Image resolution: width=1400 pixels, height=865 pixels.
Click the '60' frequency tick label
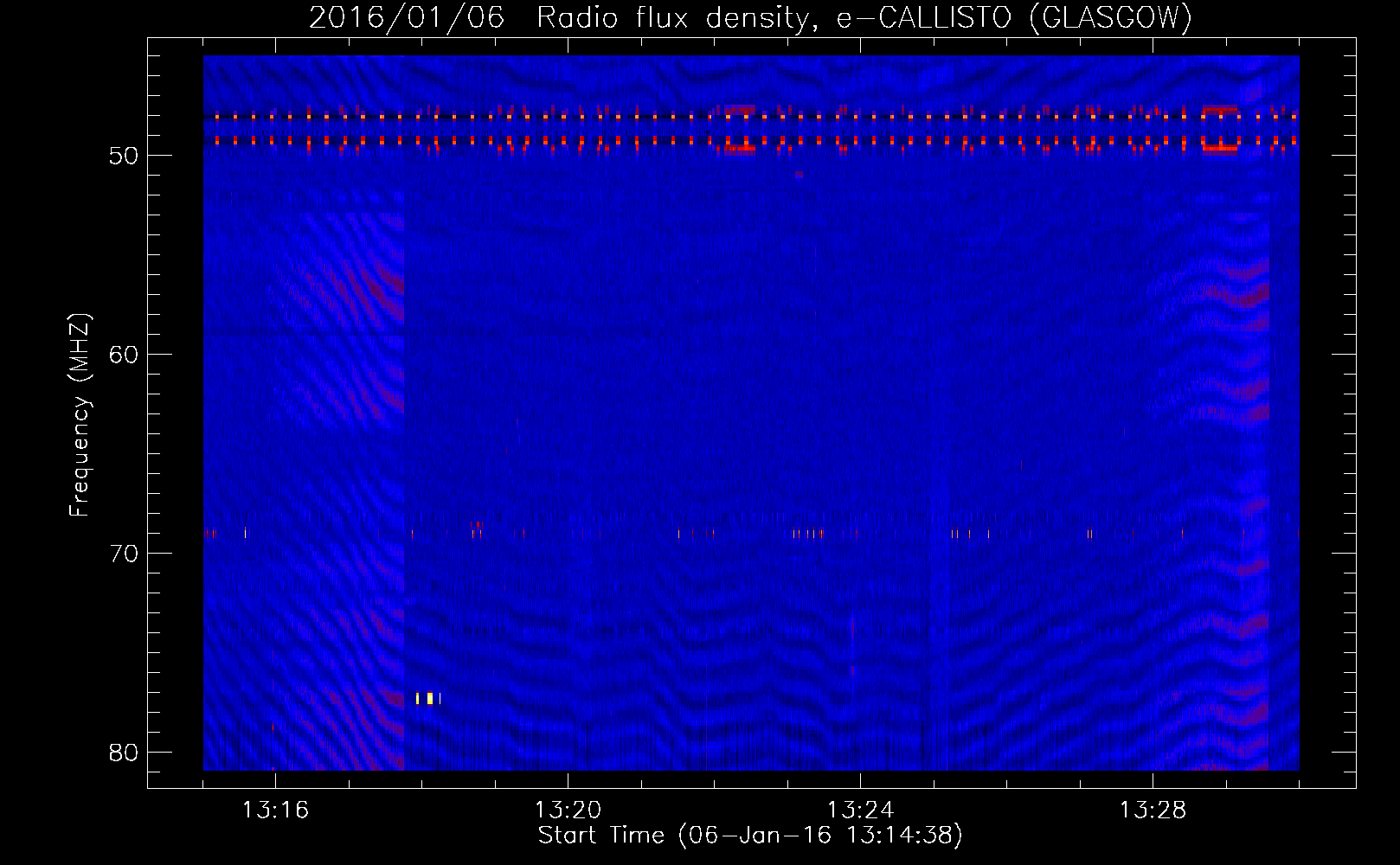click(x=124, y=355)
